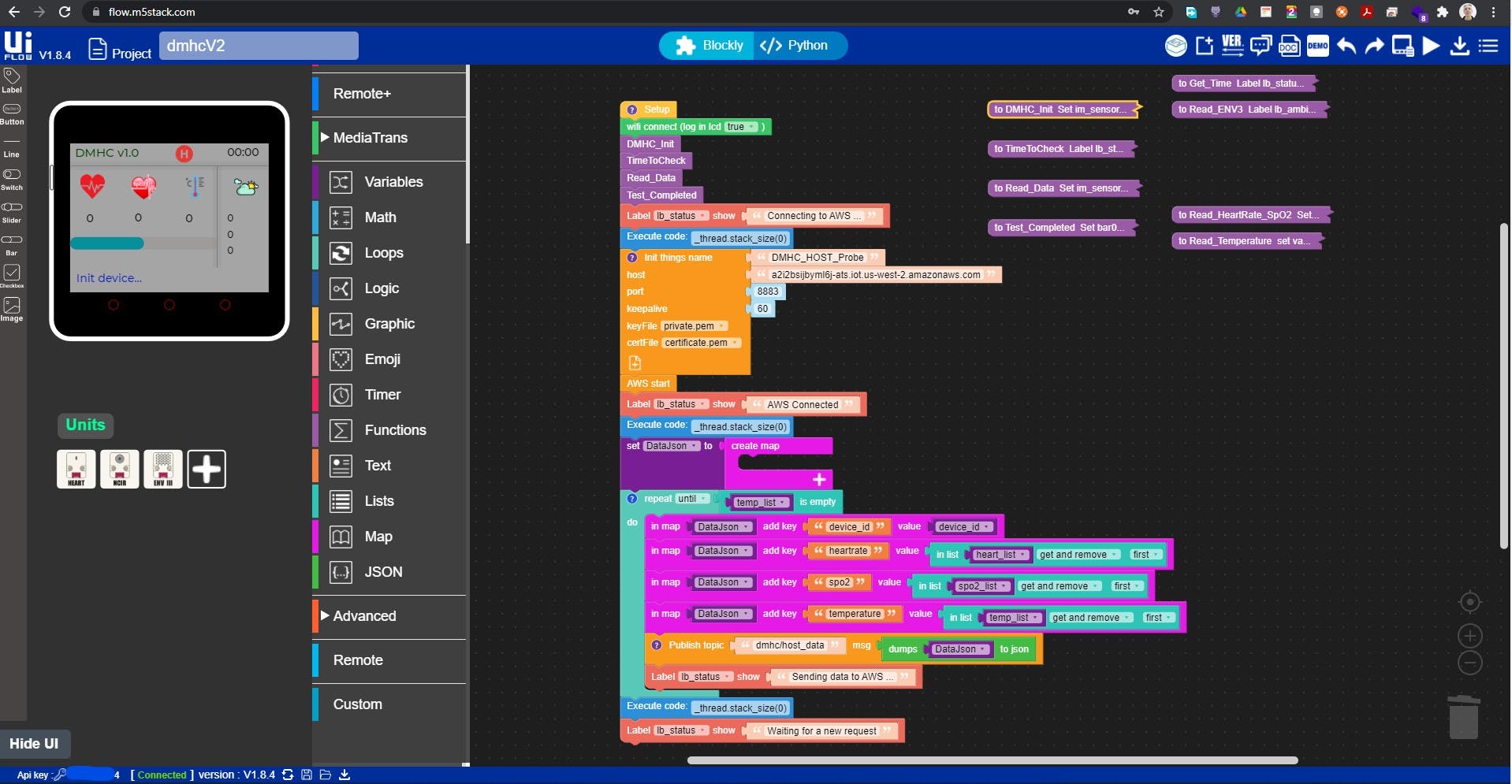
Task: Add a new unit with plus
Action: tap(207, 469)
